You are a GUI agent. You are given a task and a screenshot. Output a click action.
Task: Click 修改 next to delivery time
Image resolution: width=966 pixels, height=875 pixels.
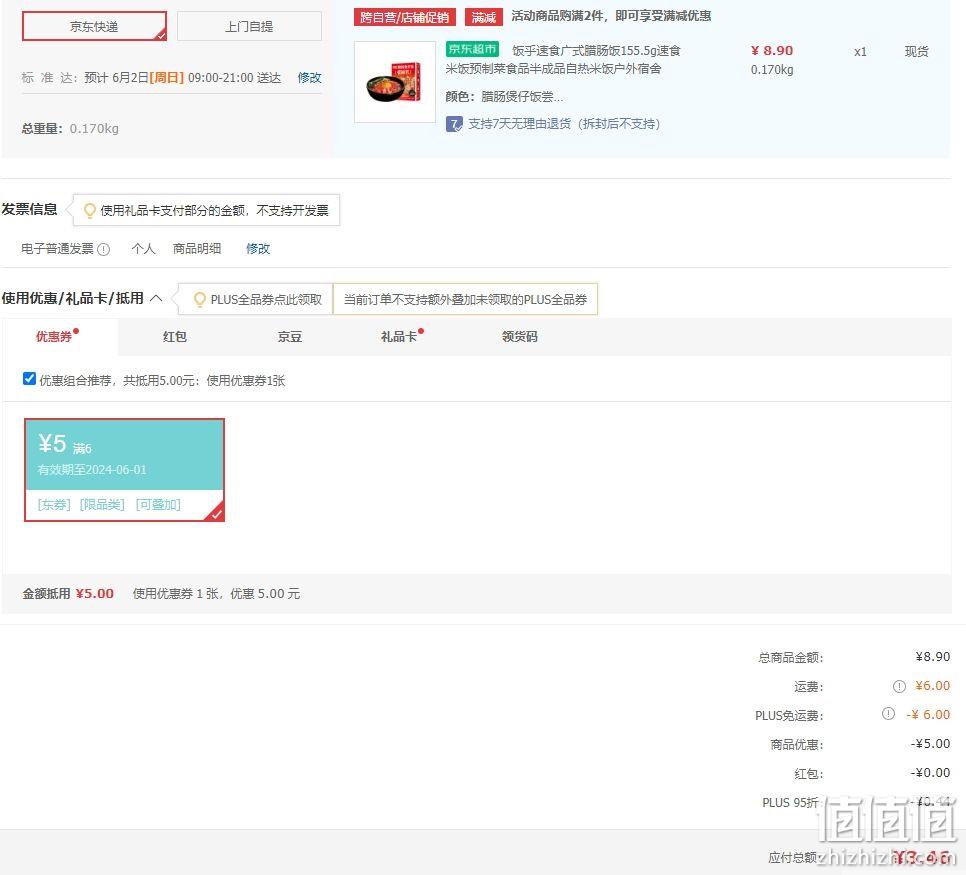tap(309, 78)
